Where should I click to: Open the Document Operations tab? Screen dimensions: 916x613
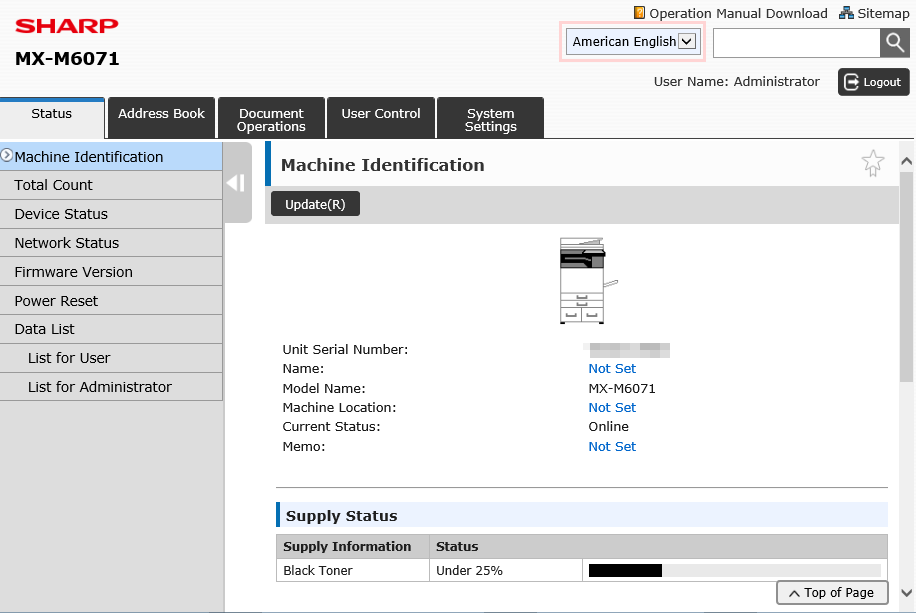tap(271, 119)
